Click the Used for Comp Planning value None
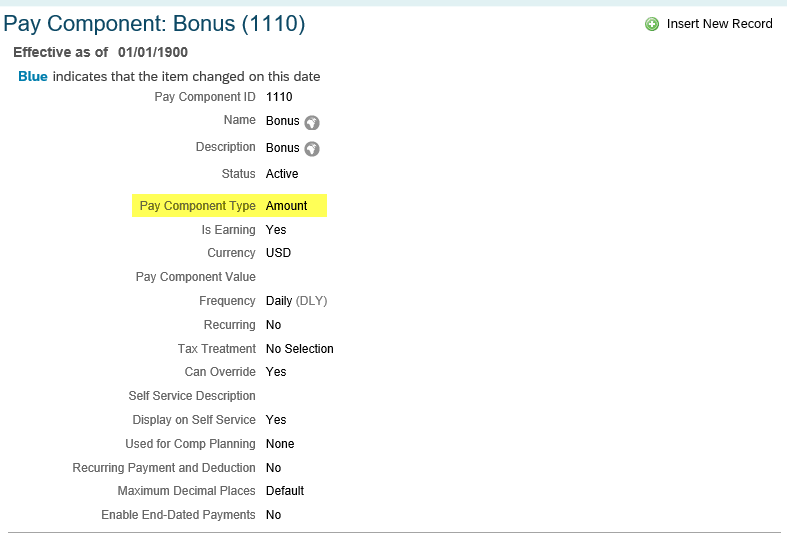The width and height of the screenshot is (787, 538). (x=280, y=444)
